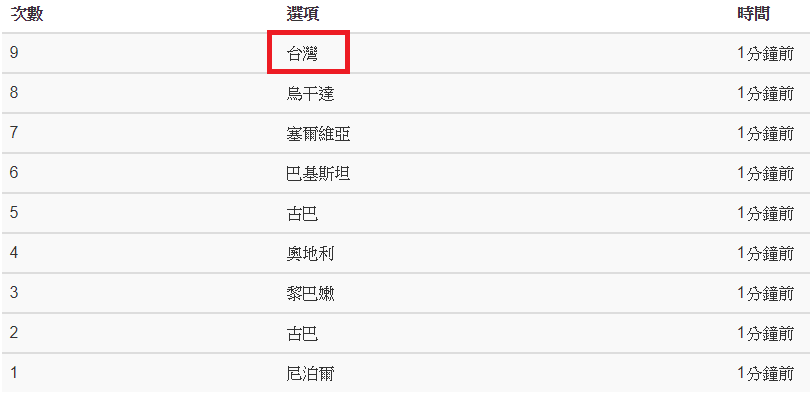Click 1分鐘前 in the 台灣 row
Viewport: 810px width, 398px height.
click(x=766, y=54)
